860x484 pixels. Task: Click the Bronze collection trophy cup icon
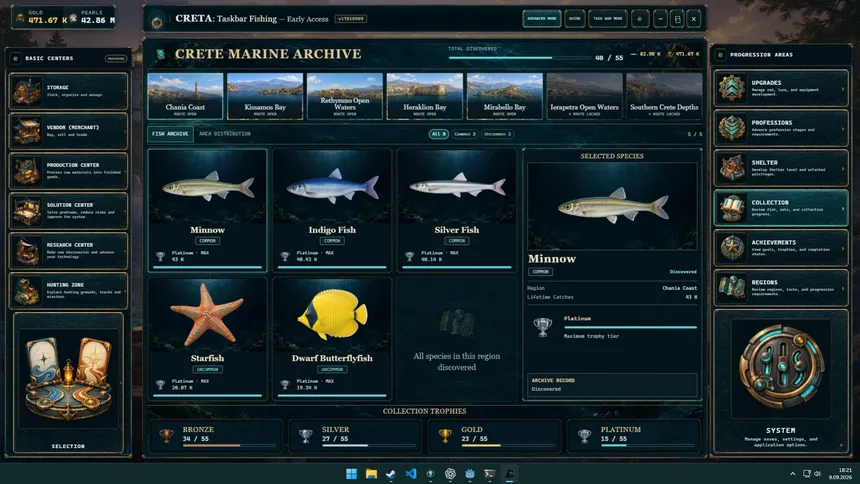[166, 436]
